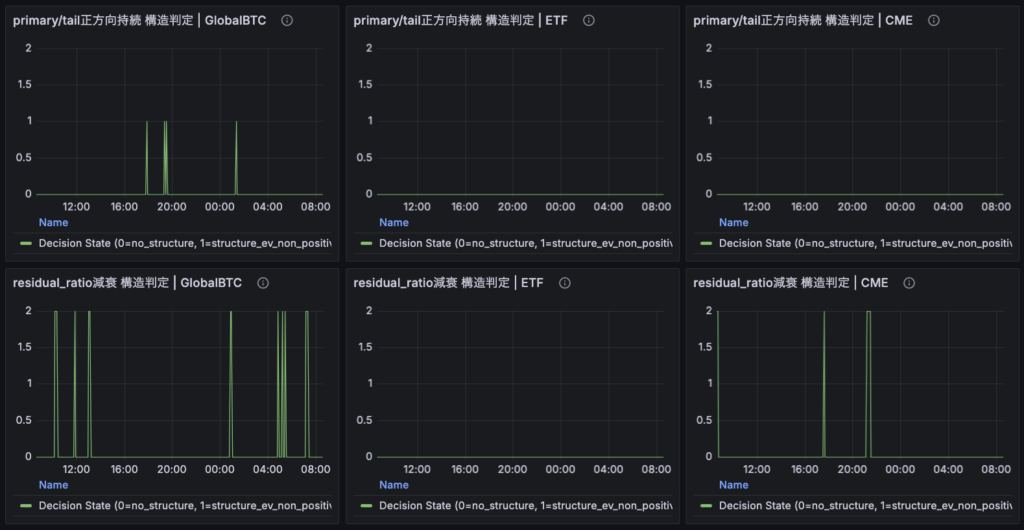Click info icon on residual_ratio CME panel

pyautogui.click(x=910, y=283)
